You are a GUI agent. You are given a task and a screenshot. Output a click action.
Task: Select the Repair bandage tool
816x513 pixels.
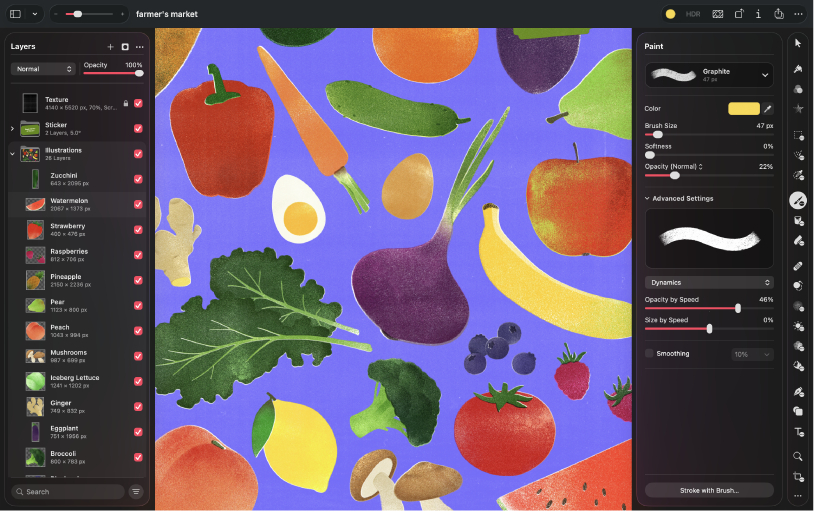[x=799, y=266]
